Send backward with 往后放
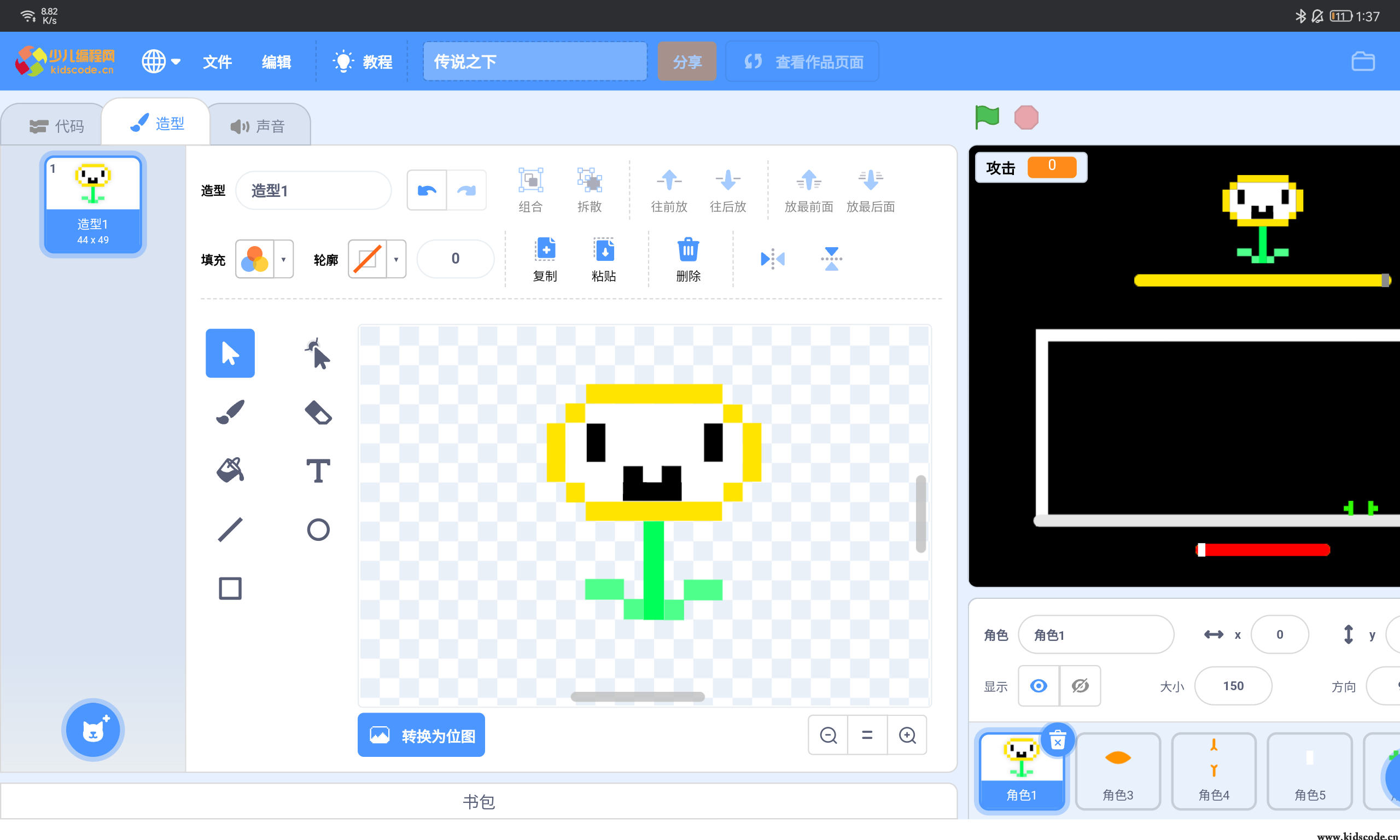Image resolution: width=1400 pixels, height=840 pixels. (728, 190)
